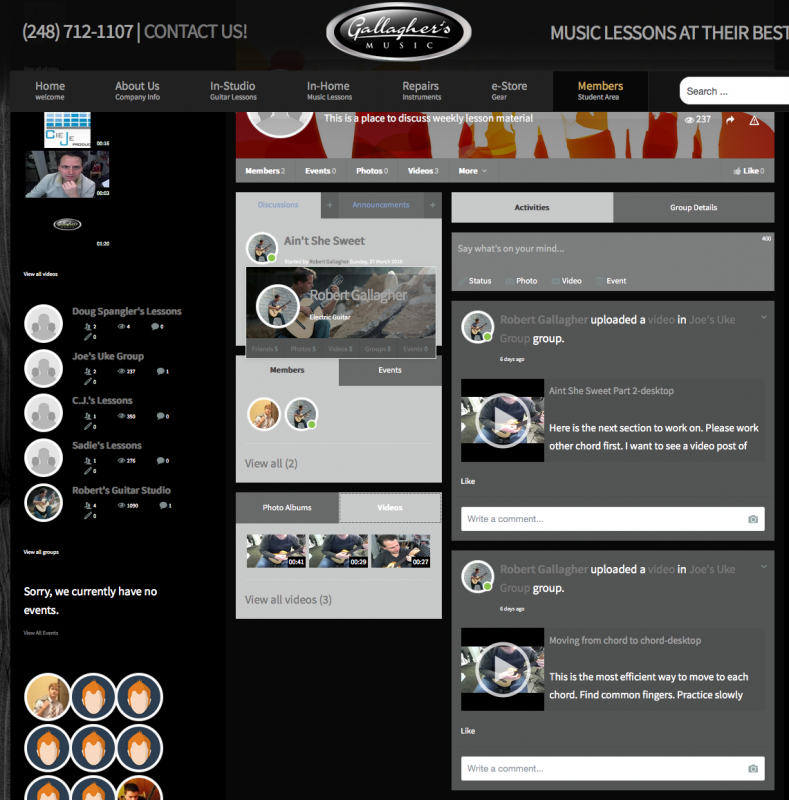Open the Joe's Uke Group avatar icon
789x800 pixels.
(43, 368)
